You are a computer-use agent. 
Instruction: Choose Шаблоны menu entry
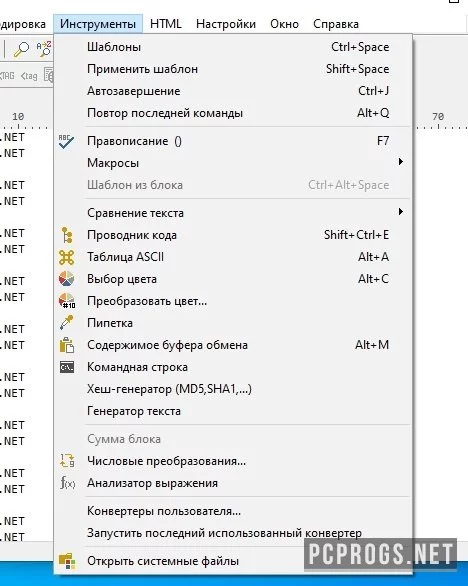234,47
